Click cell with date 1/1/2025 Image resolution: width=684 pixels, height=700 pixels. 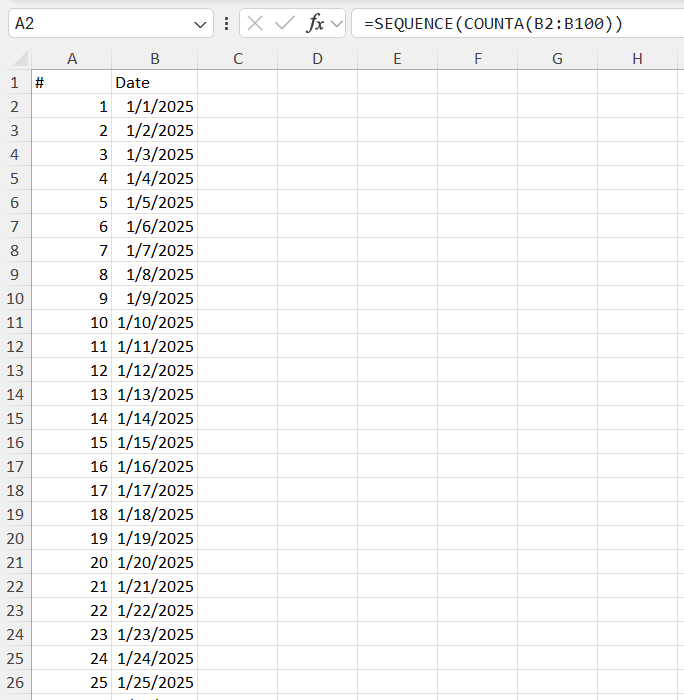click(x=154, y=106)
